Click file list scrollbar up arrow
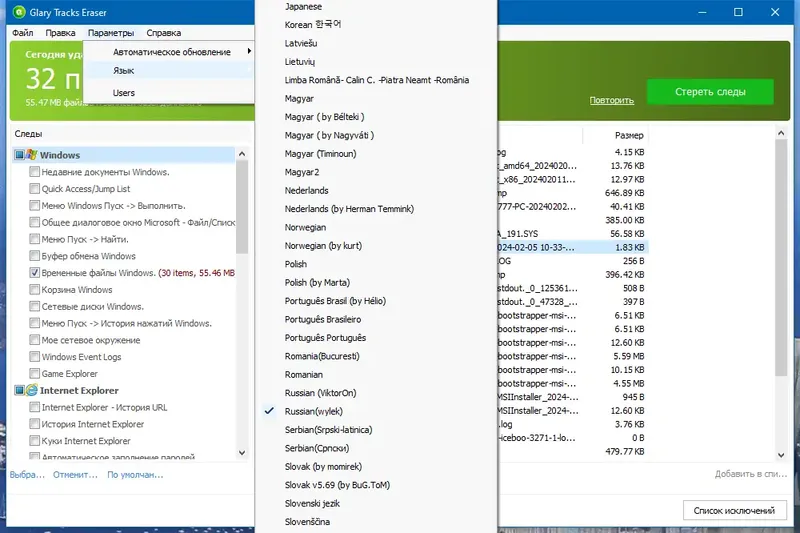Image resolution: width=800 pixels, height=533 pixels. pos(781,133)
